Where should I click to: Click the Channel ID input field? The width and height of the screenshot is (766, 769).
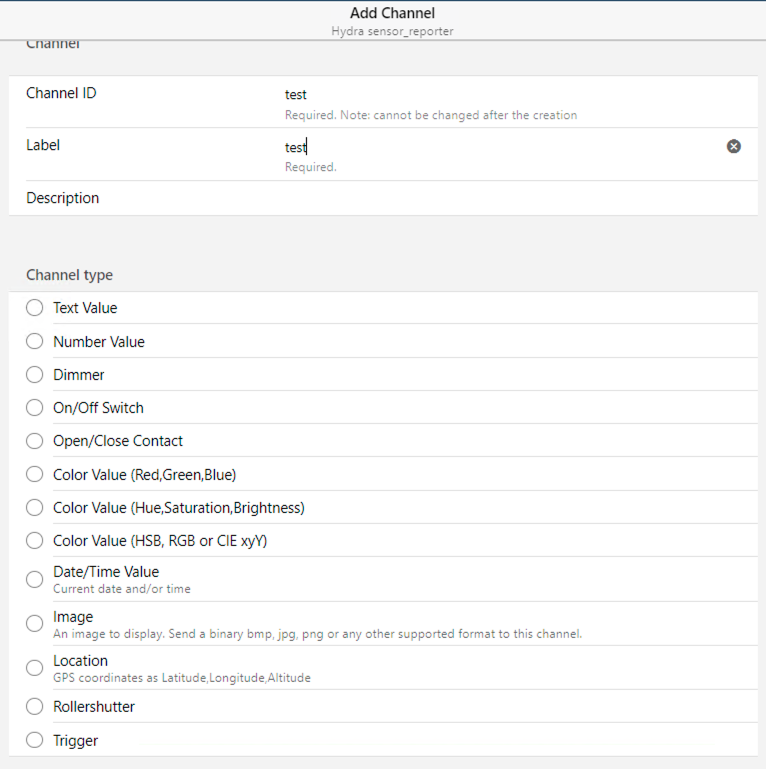[x=500, y=95]
